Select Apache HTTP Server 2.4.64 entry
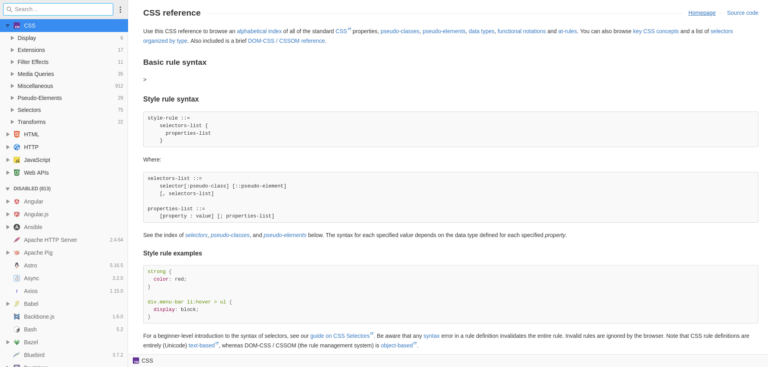Image resolution: width=768 pixels, height=367 pixels. click(64, 240)
